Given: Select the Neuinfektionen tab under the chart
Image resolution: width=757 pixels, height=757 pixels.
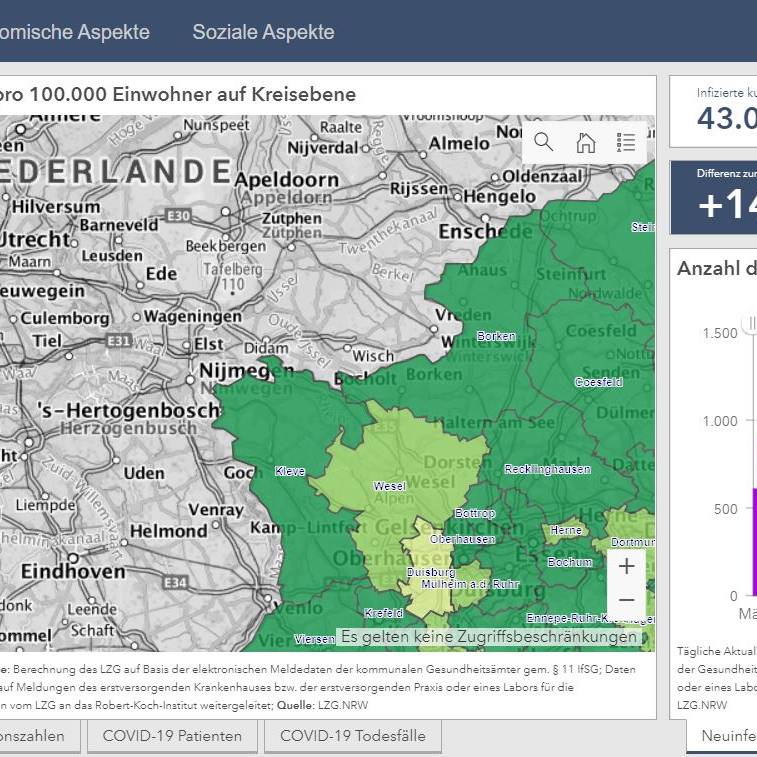Looking at the screenshot, I should [727, 736].
